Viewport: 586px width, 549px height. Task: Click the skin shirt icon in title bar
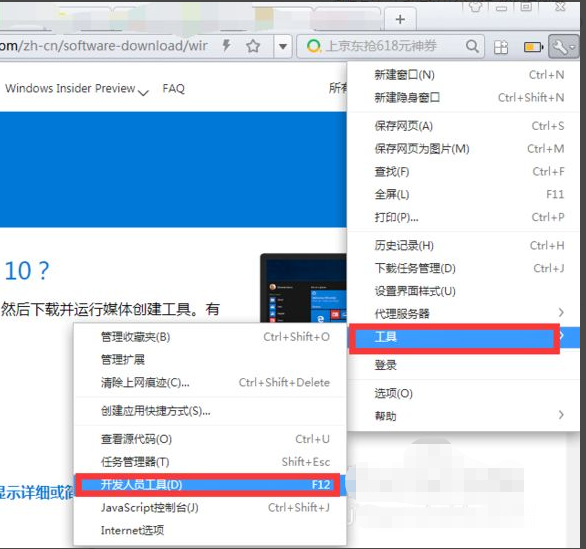[x=475, y=6]
